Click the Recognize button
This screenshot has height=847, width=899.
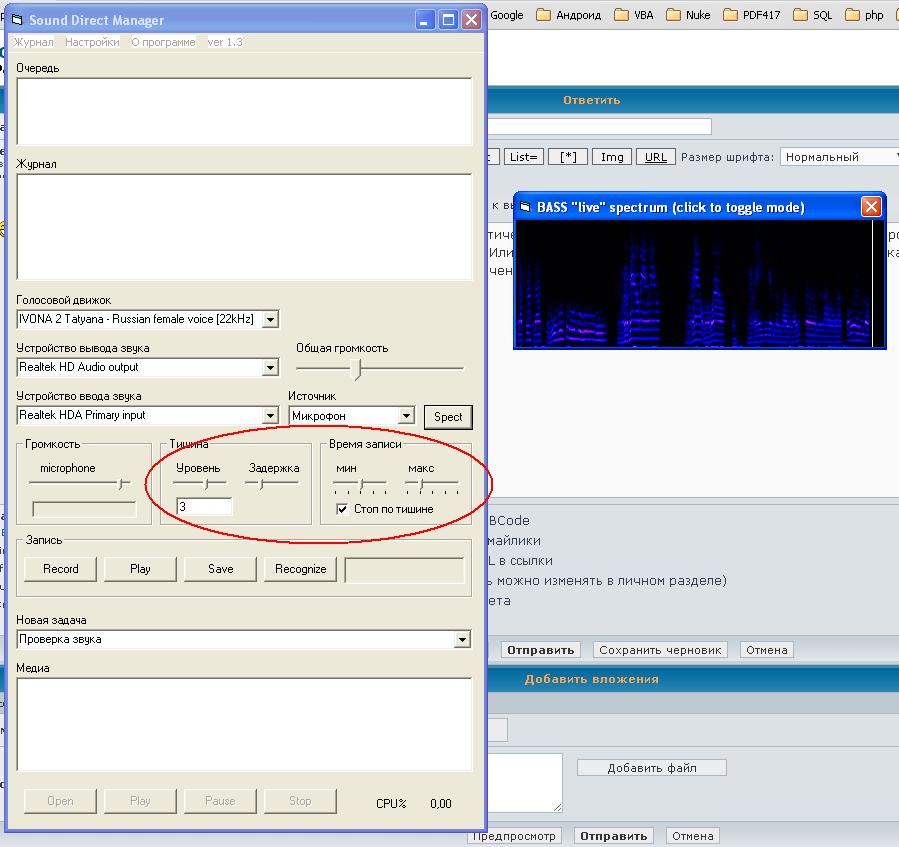pos(301,569)
